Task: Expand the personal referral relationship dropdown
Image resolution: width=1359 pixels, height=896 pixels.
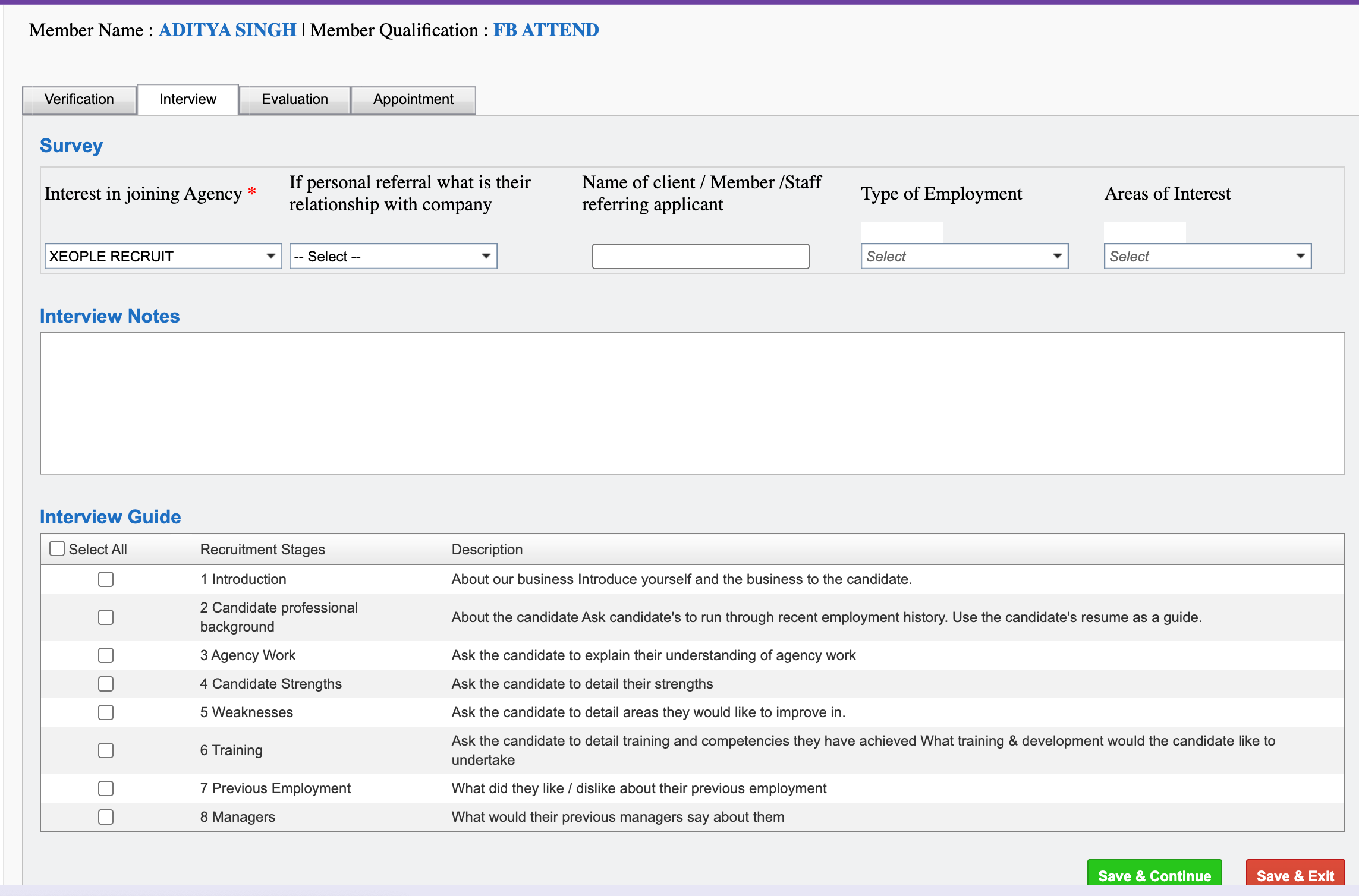Action: coord(393,256)
